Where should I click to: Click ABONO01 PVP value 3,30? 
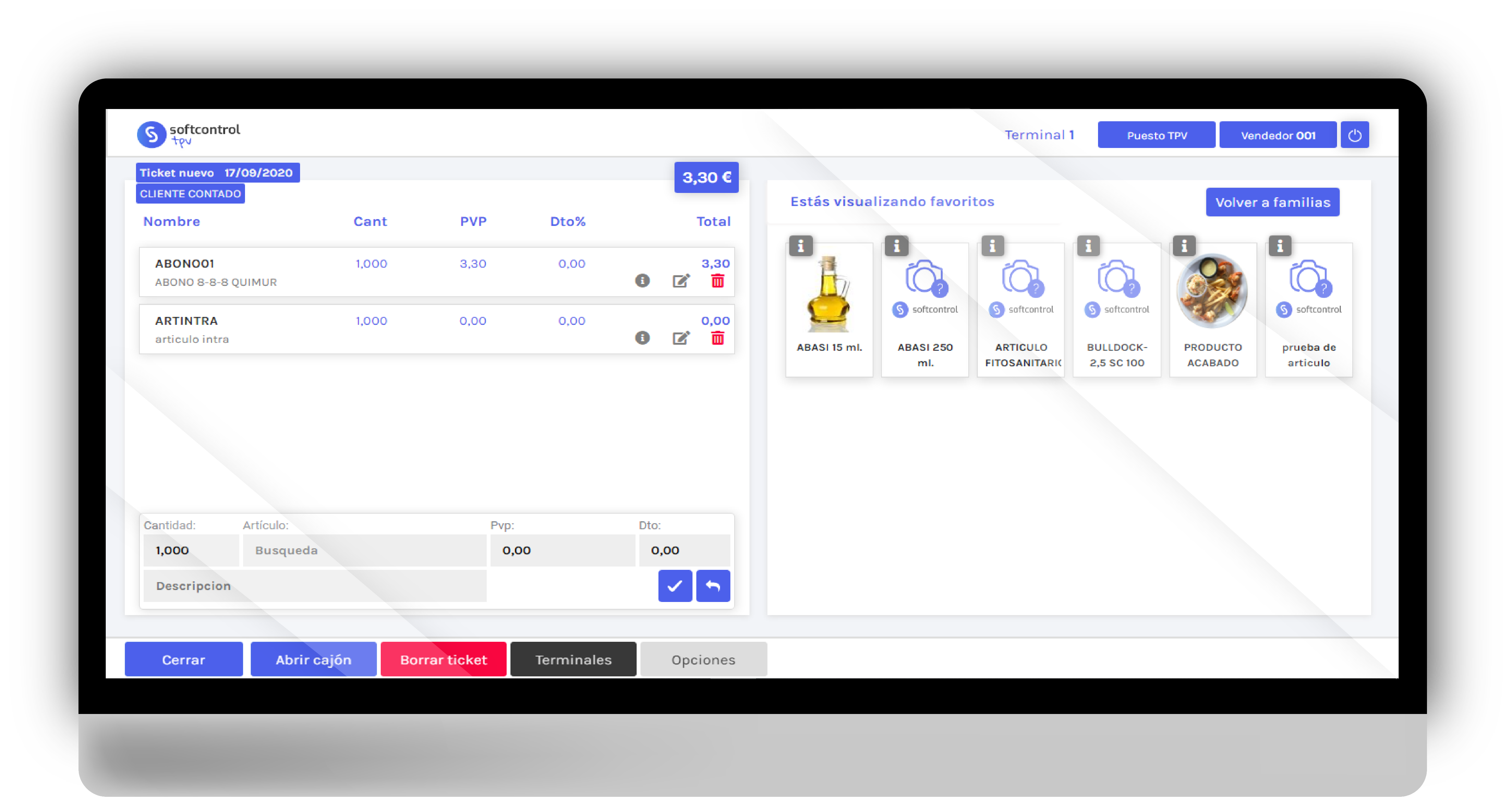click(473, 264)
